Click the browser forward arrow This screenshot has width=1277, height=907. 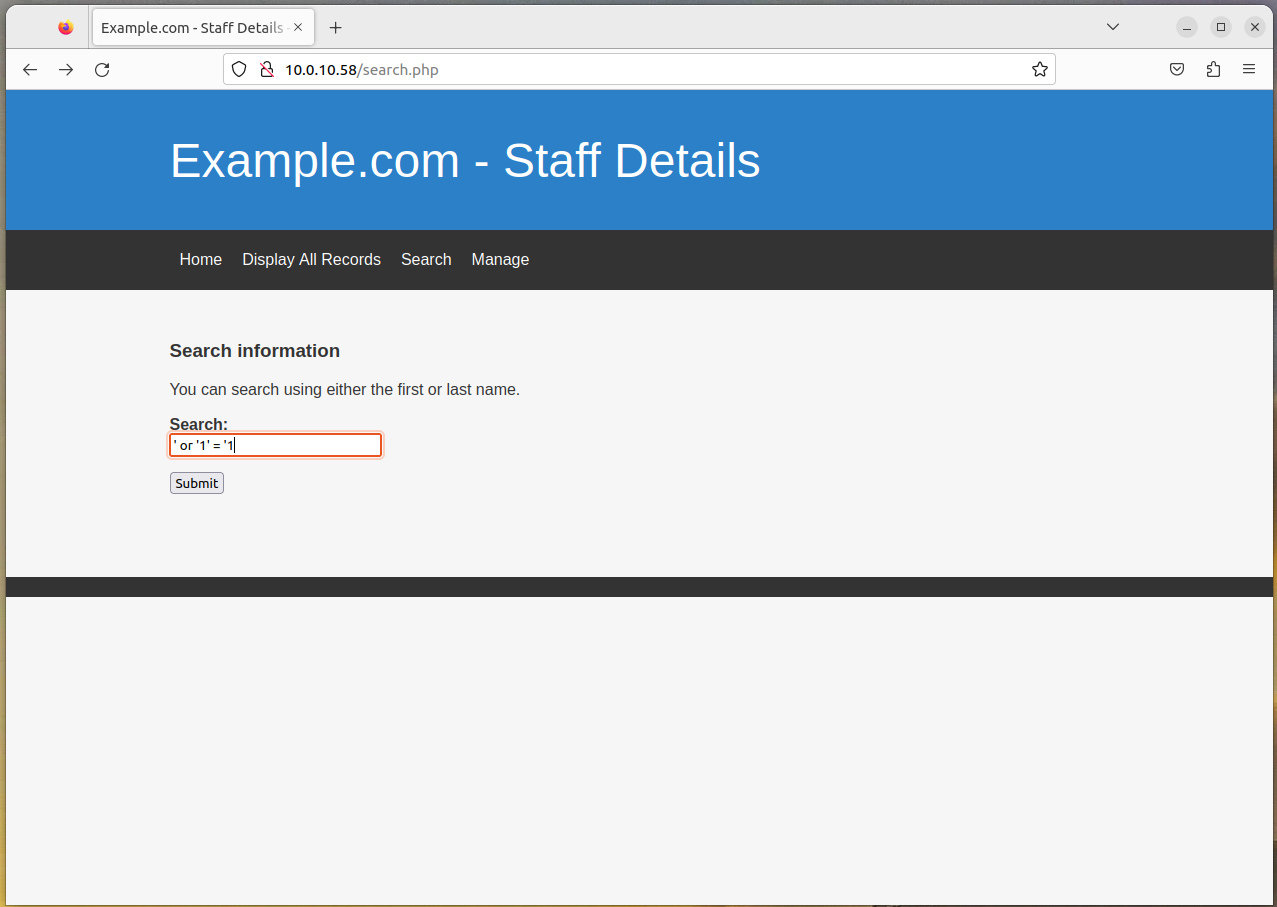point(66,70)
